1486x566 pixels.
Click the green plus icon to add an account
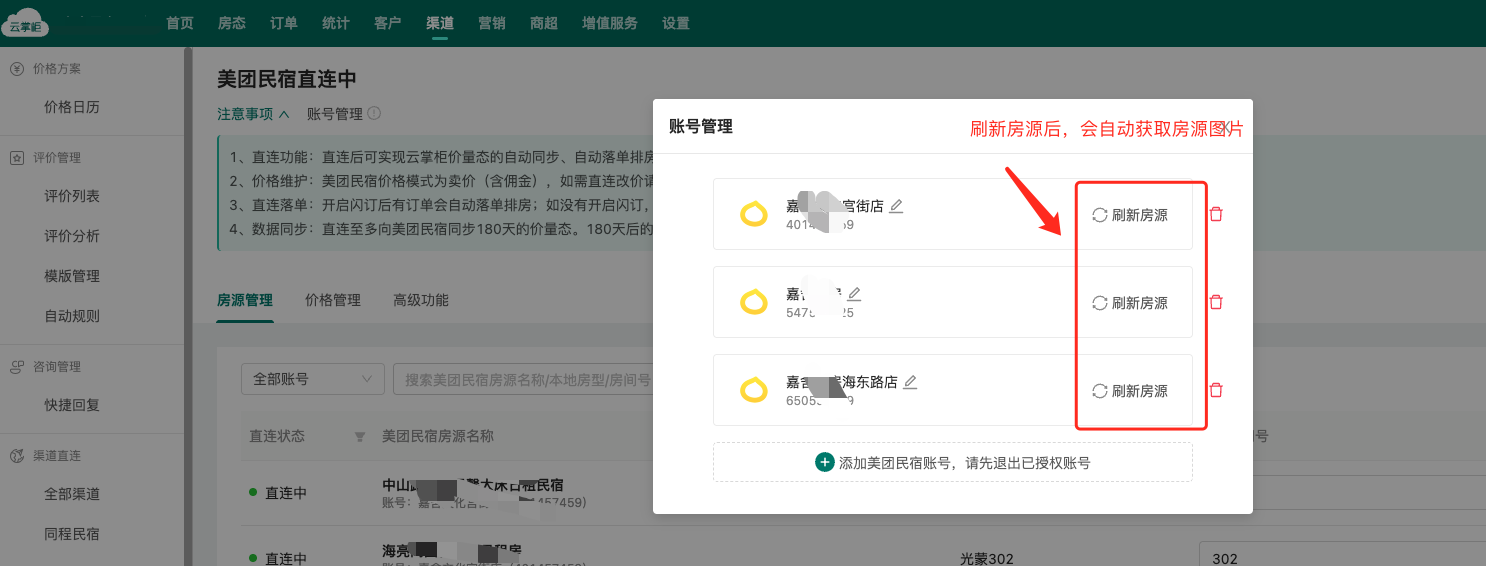coord(825,462)
